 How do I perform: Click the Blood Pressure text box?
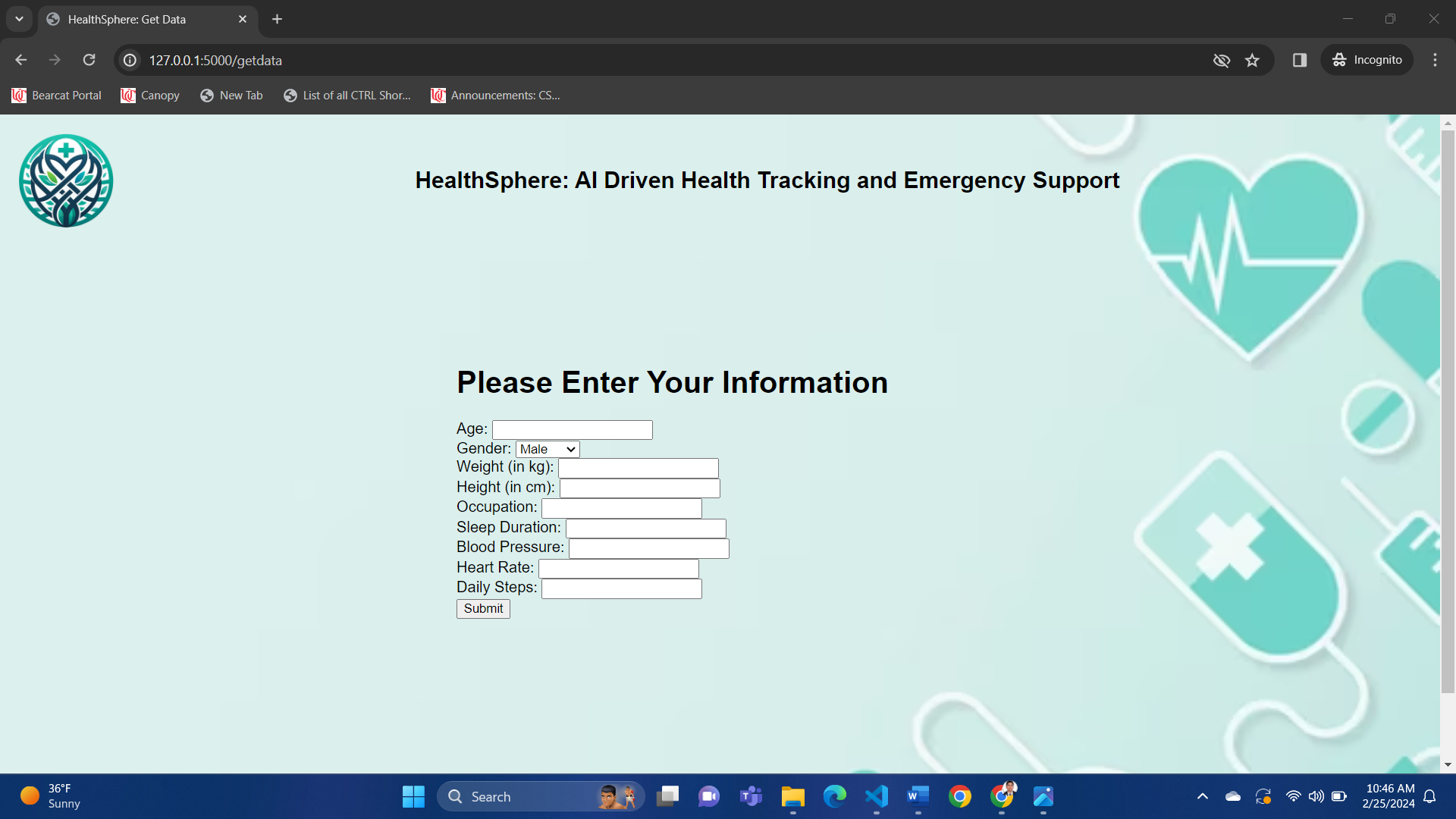pos(648,548)
